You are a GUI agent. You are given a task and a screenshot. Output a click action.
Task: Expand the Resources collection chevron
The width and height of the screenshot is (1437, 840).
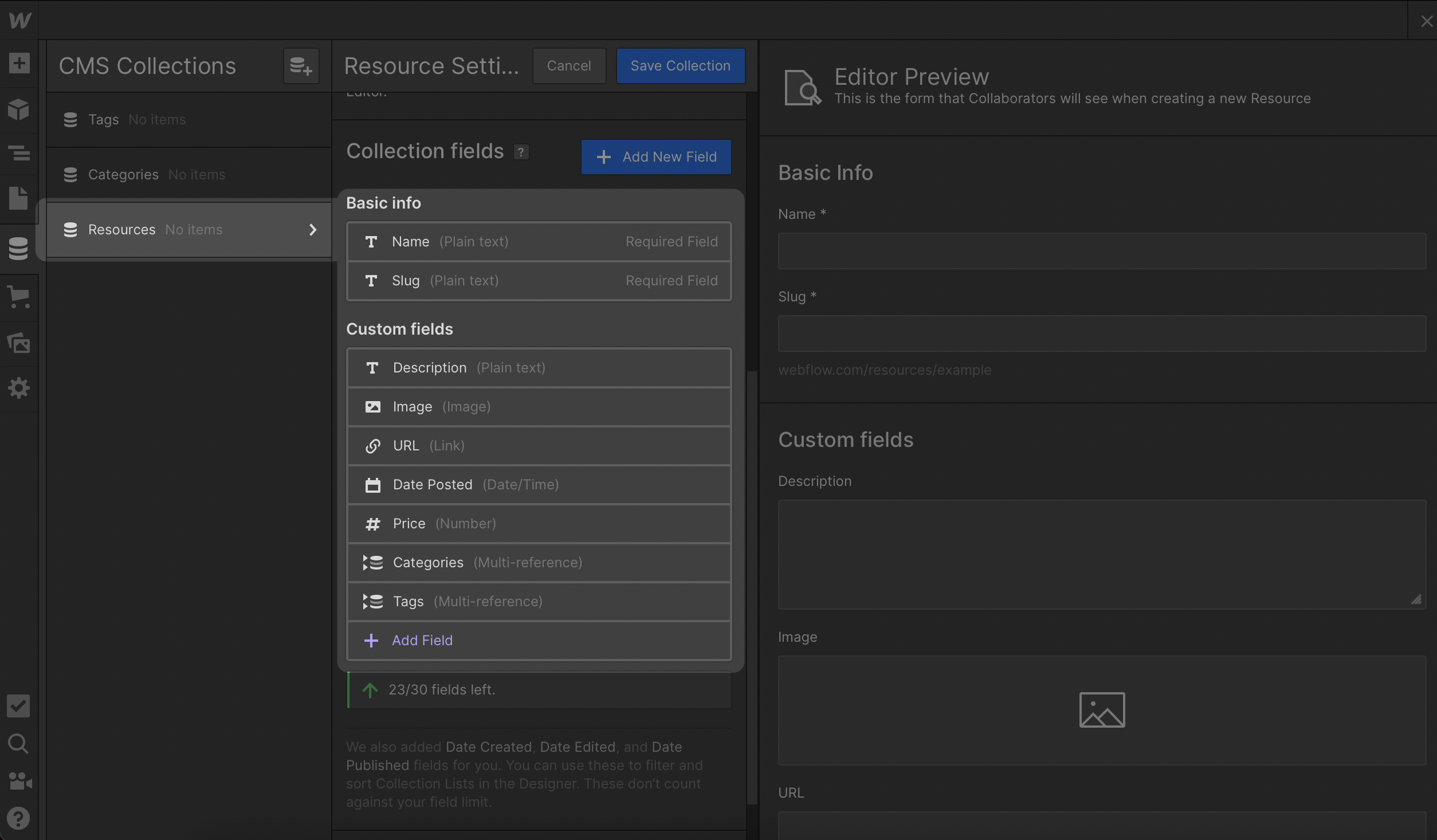coord(313,229)
